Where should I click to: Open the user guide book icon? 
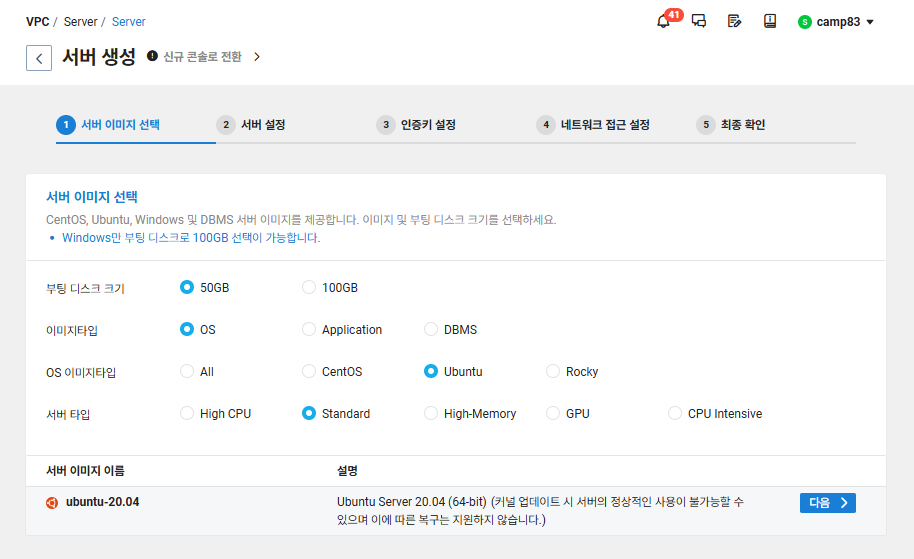(x=770, y=22)
